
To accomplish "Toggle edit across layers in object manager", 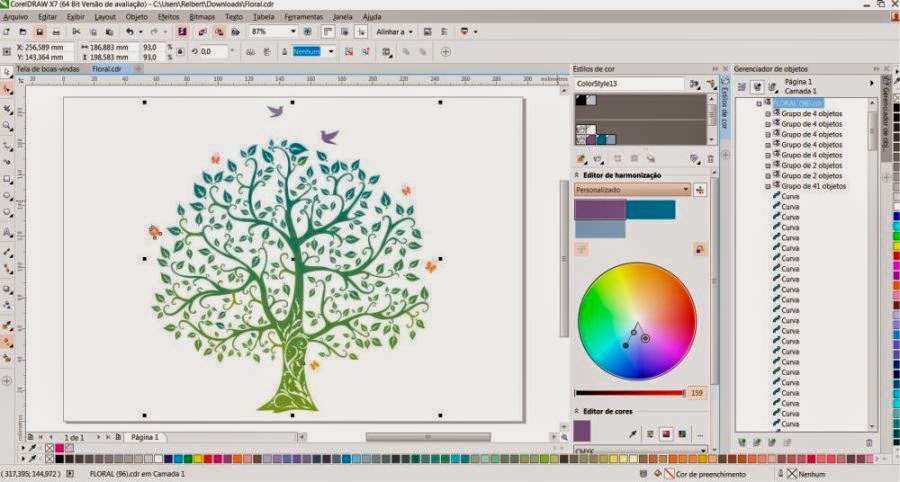I will click(x=757, y=87).
